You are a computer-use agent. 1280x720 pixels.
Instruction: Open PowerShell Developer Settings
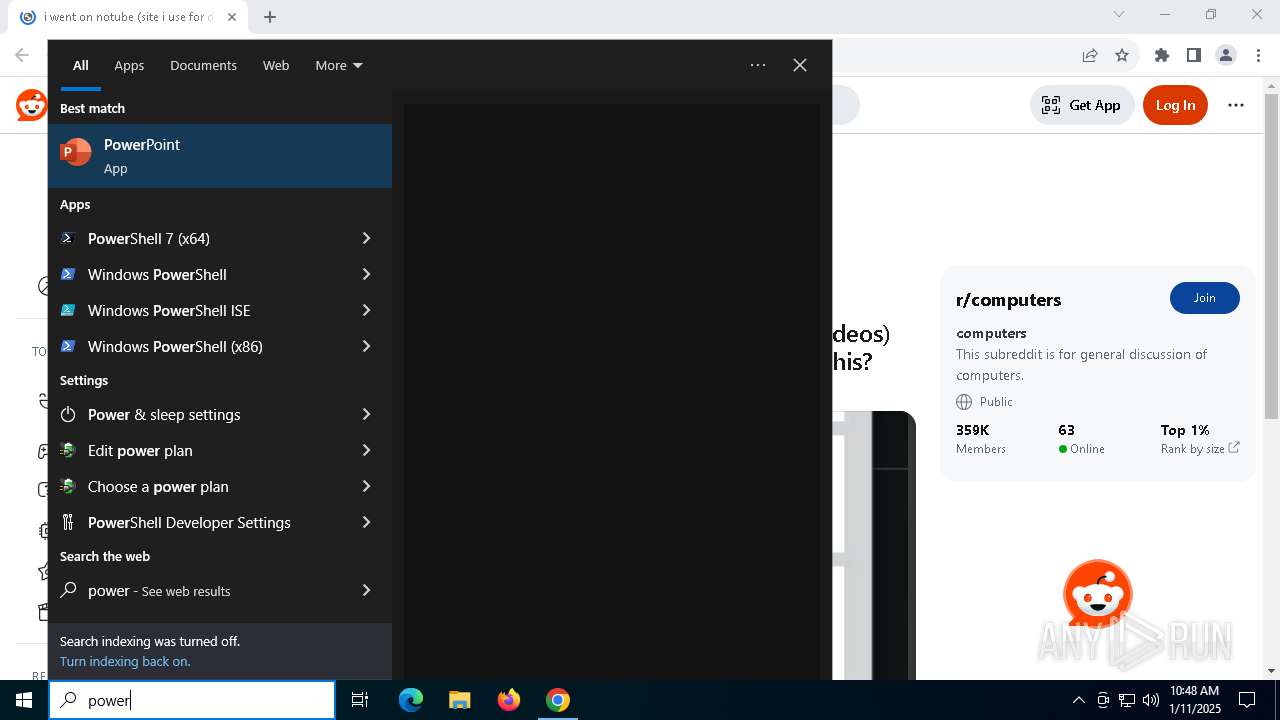click(x=202, y=522)
